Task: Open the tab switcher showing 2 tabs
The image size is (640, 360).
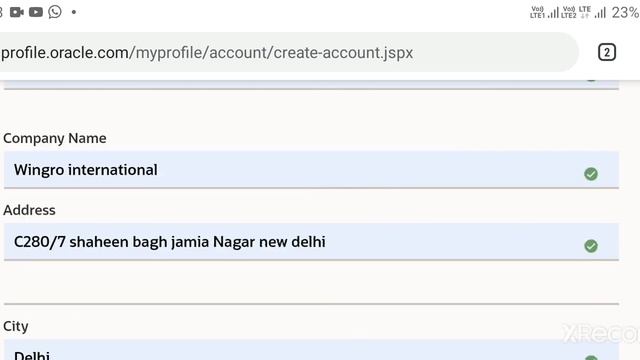Action: (x=607, y=53)
